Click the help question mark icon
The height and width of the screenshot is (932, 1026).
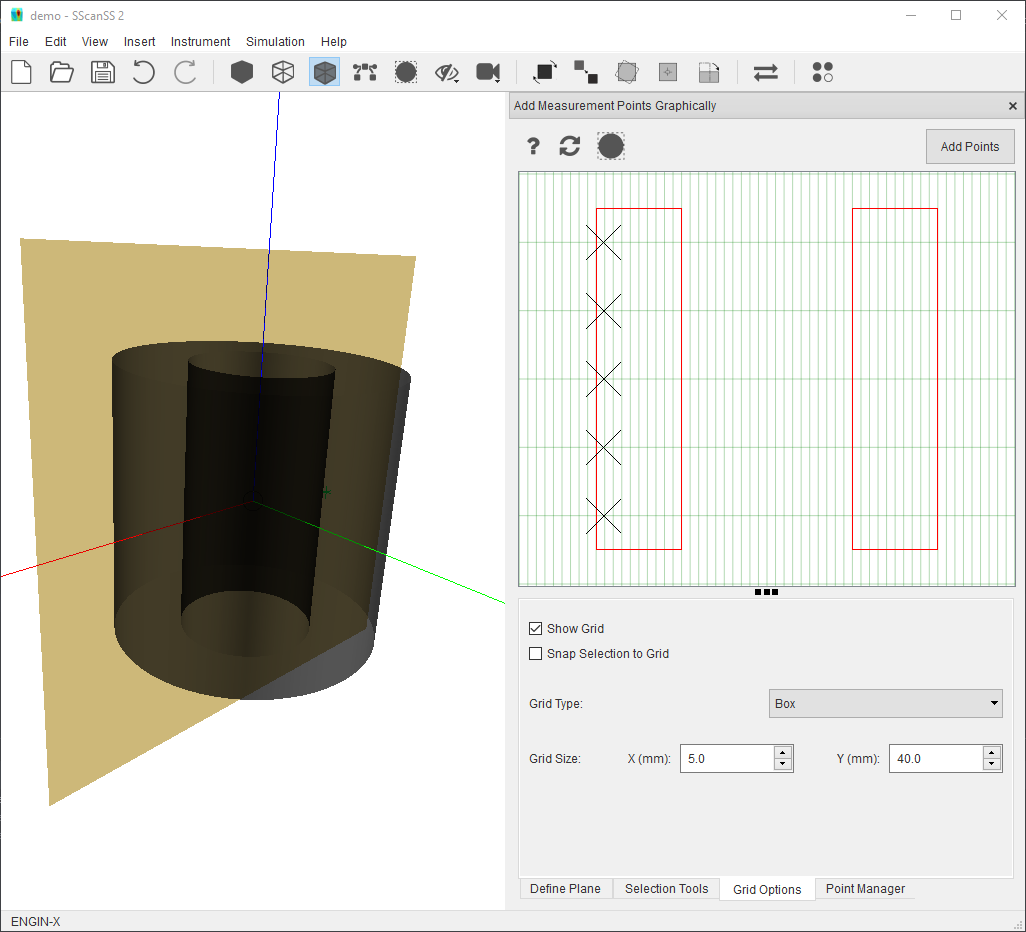[x=534, y=147]
